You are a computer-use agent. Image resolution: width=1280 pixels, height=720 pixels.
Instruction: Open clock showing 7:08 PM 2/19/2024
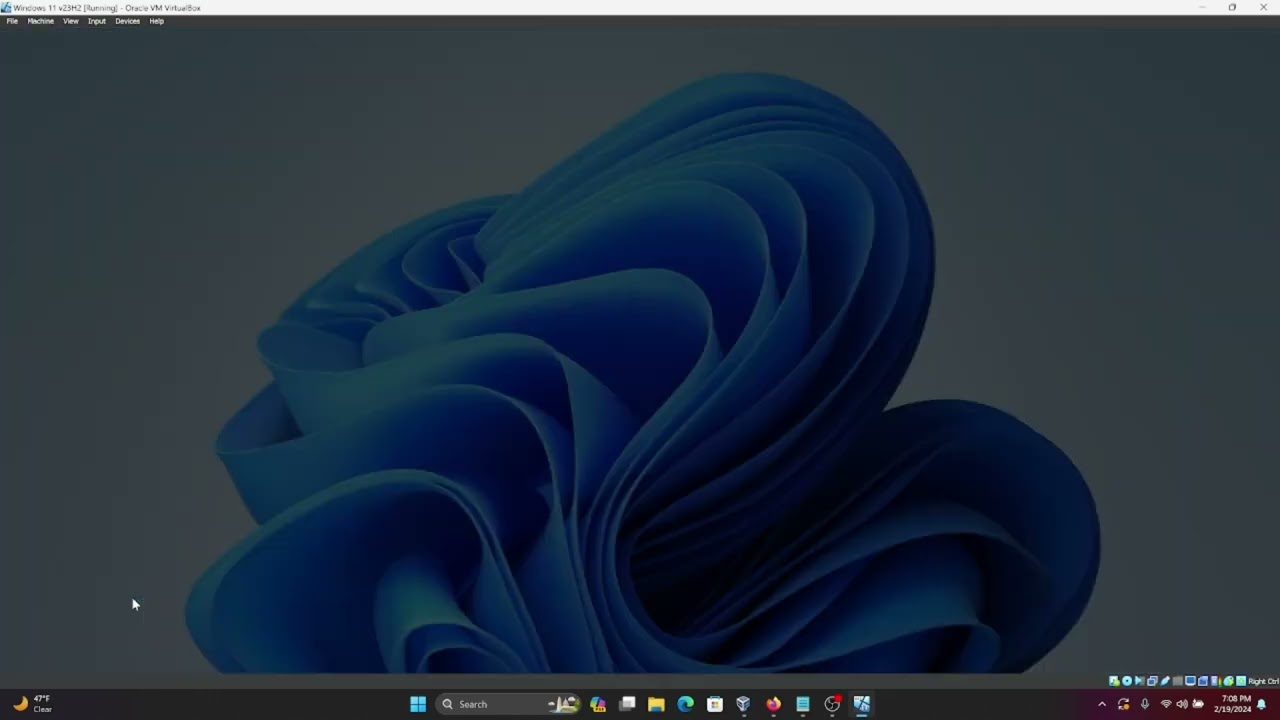(x=1233, y=704)
